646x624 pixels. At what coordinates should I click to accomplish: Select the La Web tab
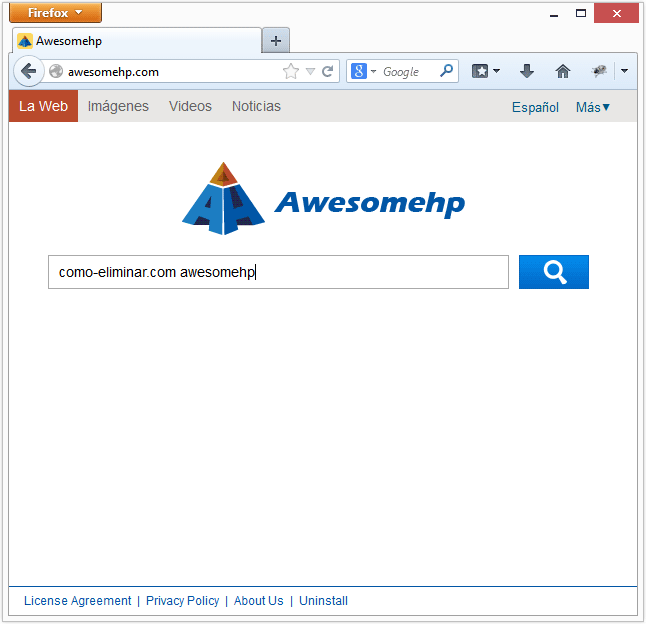[x=43, y=106]
